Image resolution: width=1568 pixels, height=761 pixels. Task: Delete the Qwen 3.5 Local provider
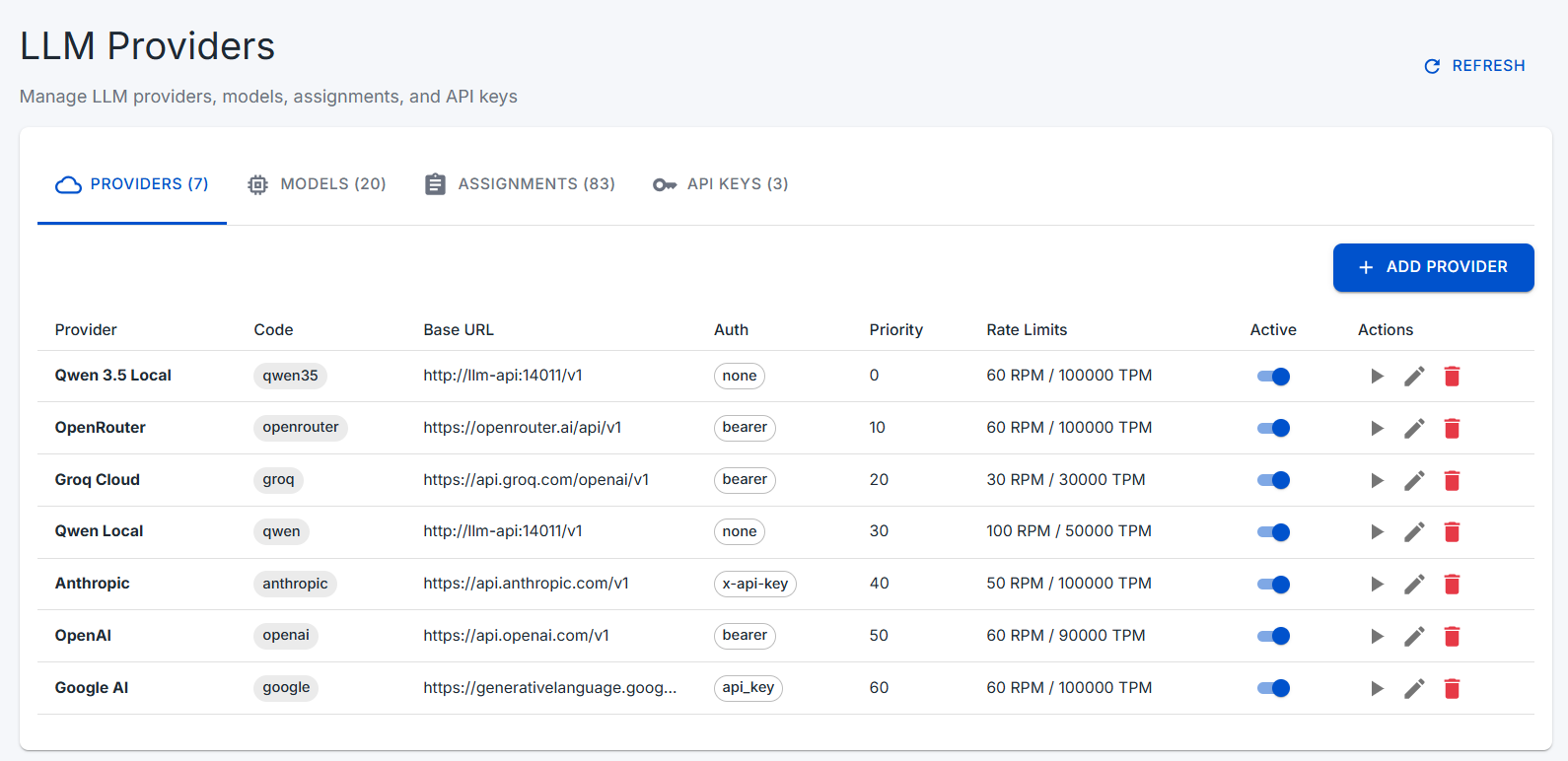[1452, 377]
